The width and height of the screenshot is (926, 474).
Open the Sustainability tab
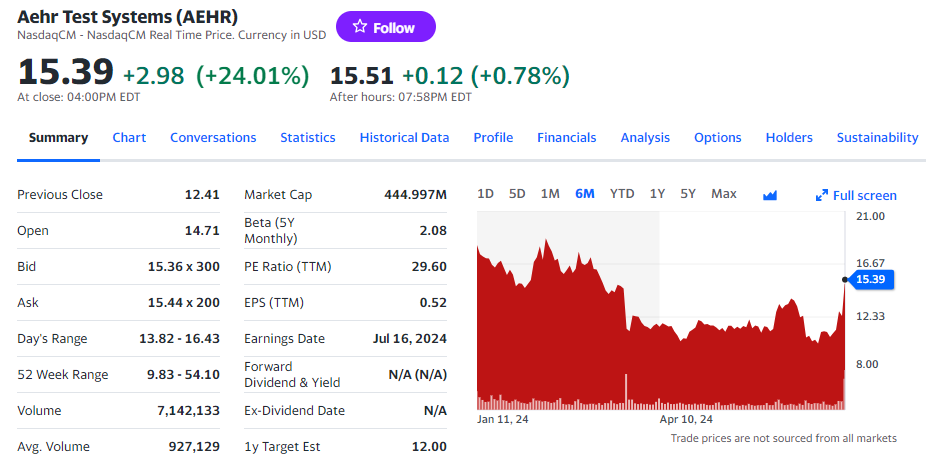tap(878, 138)
